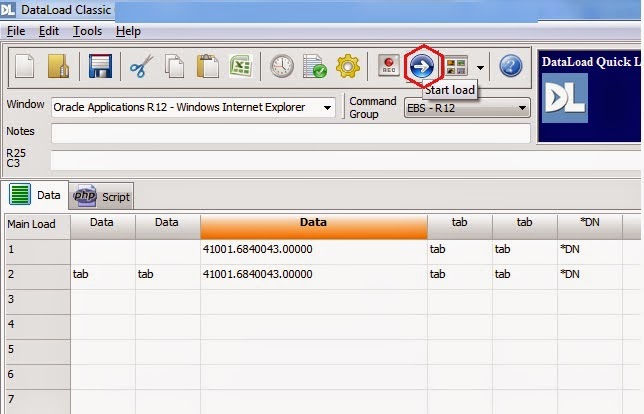The height and width of the screenshot is (414, 644).
Task: Create a new blank spreadsheet
Action: pos(25,66)
